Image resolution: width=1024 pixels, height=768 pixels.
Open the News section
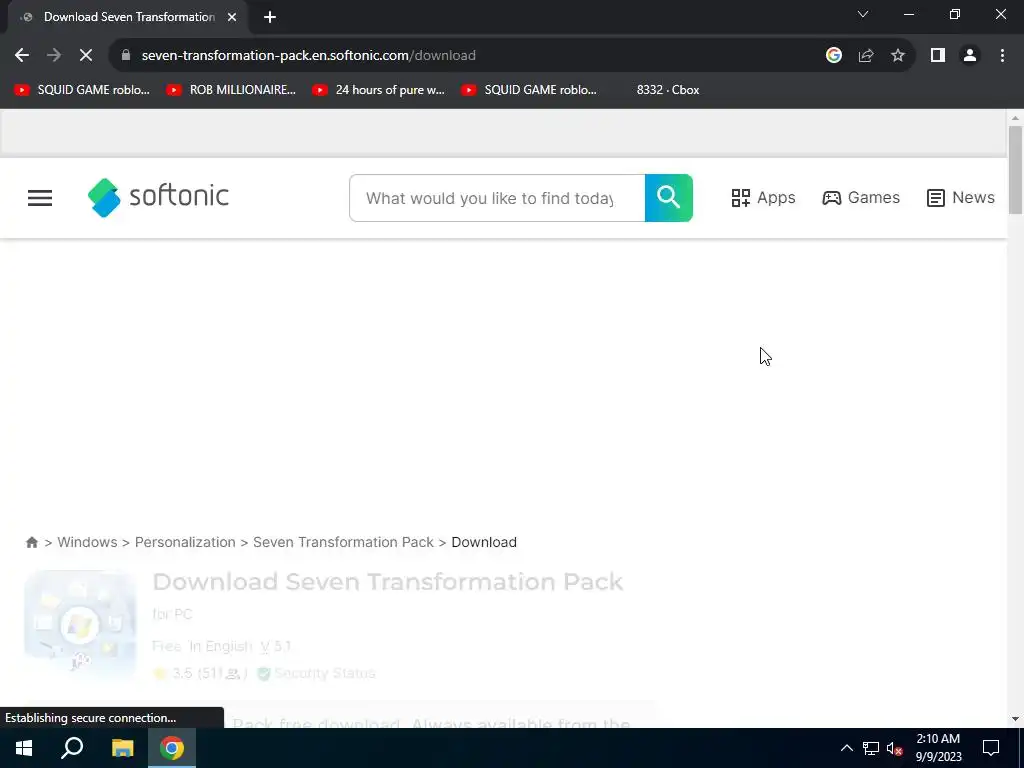961,198
